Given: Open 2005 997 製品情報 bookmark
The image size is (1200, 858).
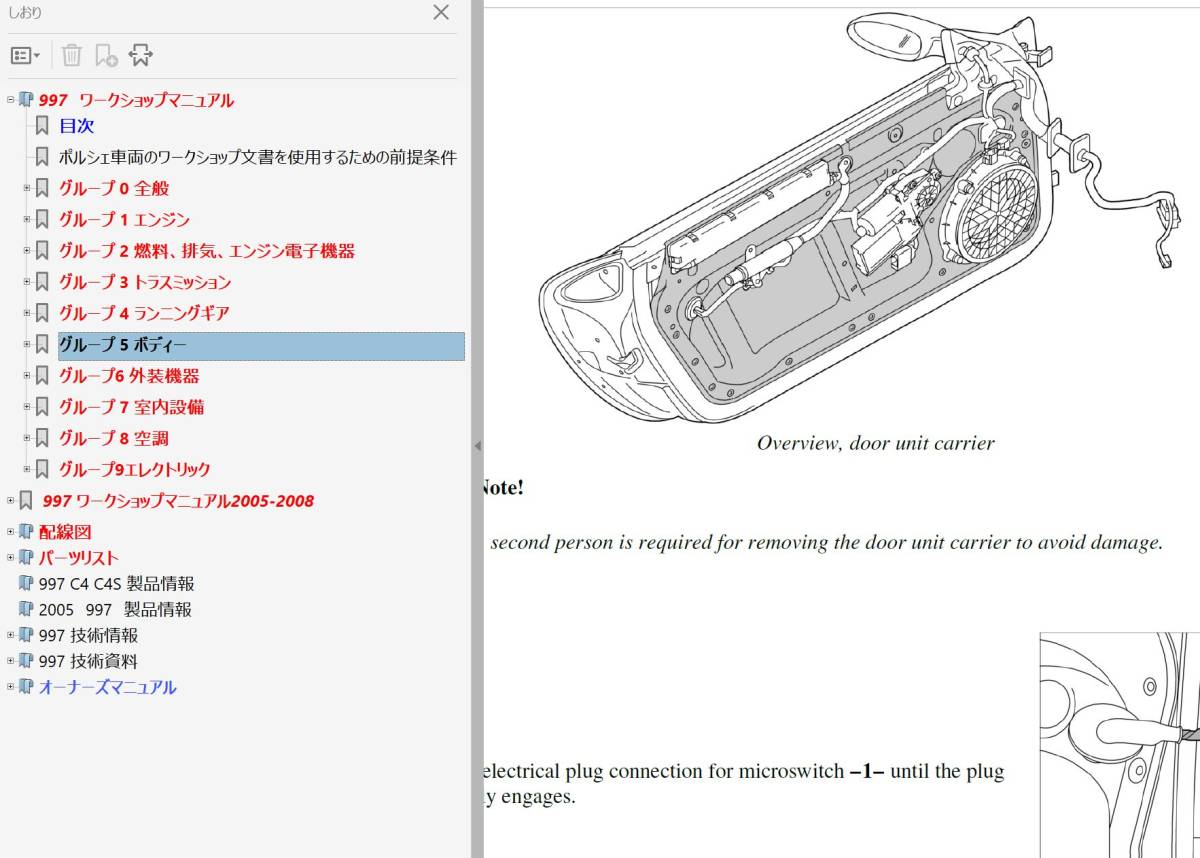Looking at the screenshot, I should (x=115, y=609).
